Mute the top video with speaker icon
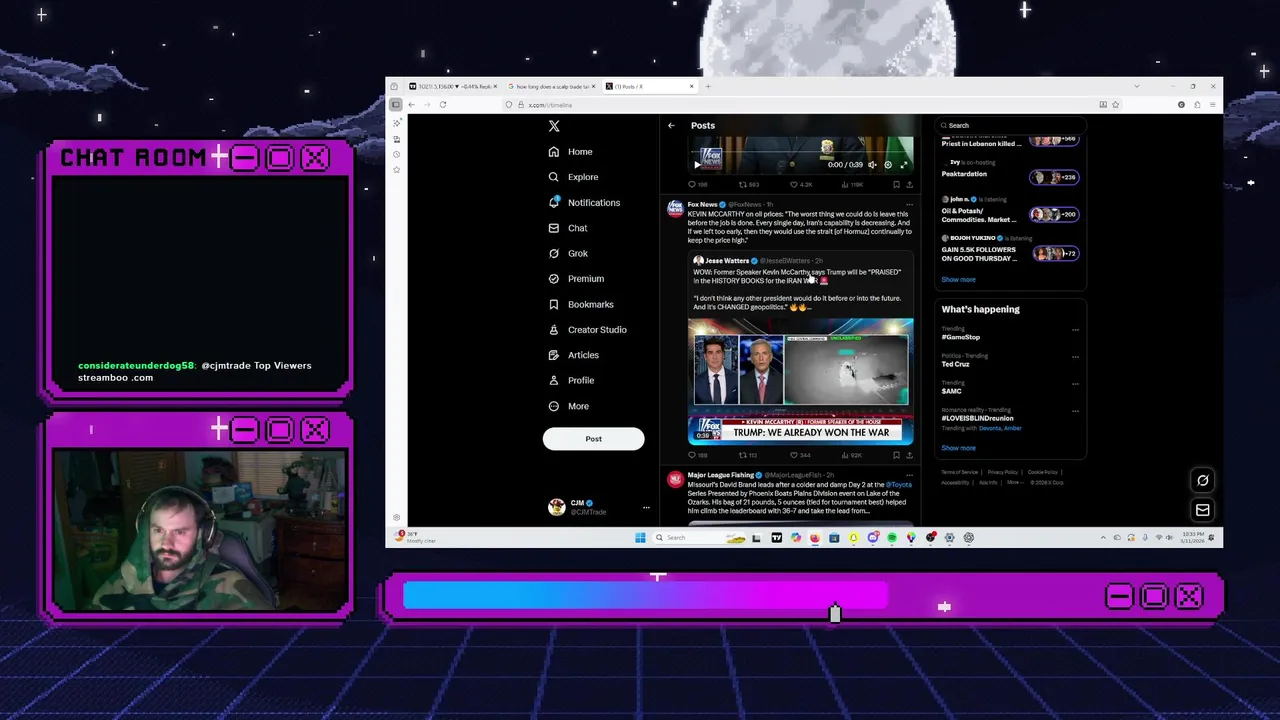 point(872,165)
